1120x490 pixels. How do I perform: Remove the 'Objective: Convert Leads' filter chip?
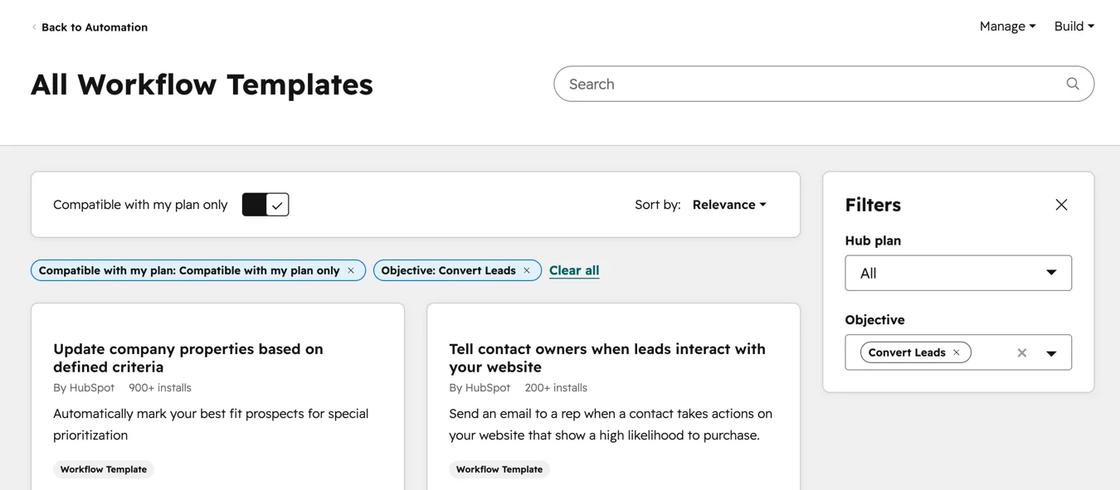coord(526,271)
